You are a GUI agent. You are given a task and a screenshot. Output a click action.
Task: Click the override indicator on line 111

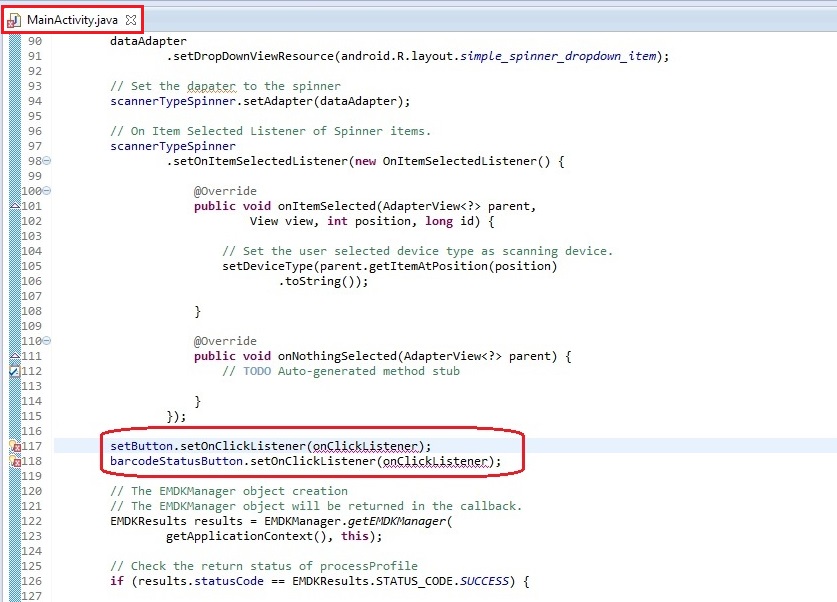(x=14, y=356)
